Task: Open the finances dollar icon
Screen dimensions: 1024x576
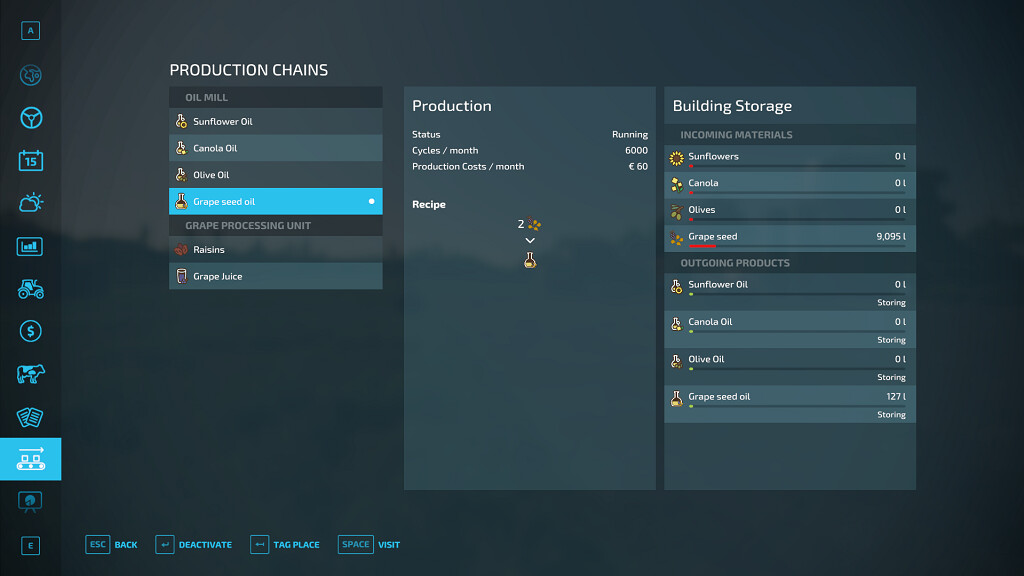Action: click(30, 331)
